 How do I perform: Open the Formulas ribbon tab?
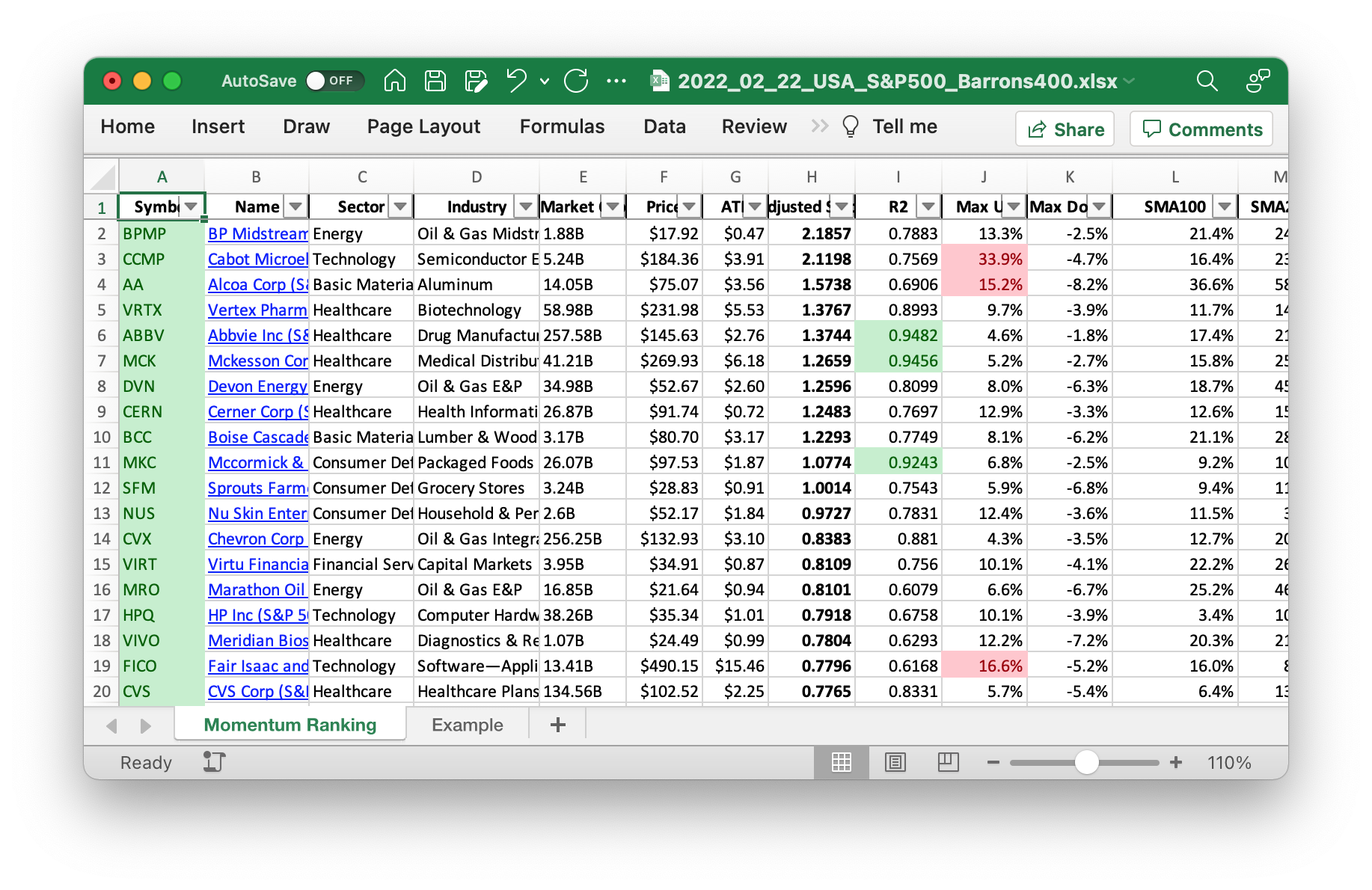click(x=562, y=126)
